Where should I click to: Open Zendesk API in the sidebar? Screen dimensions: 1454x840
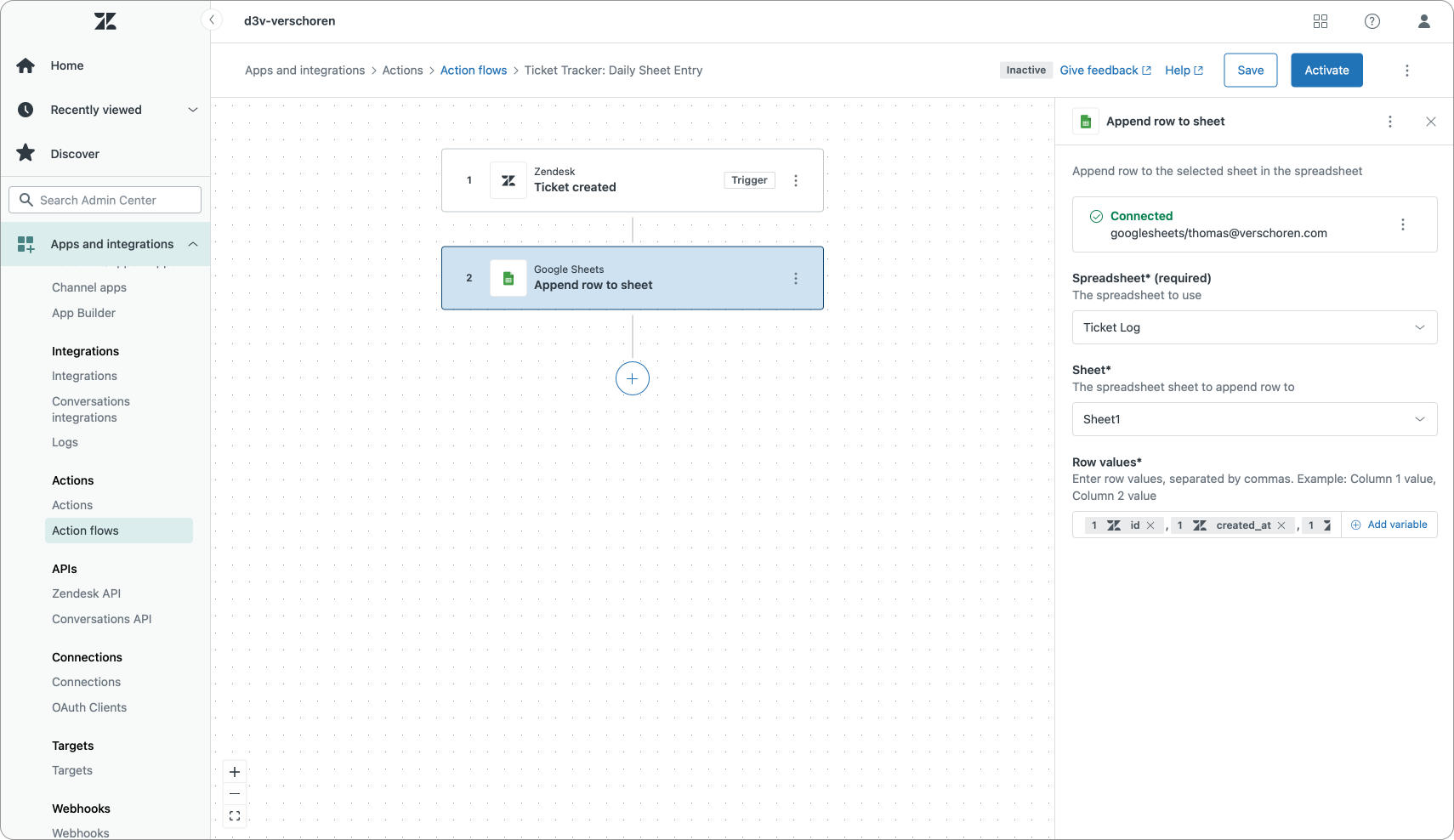(x=86, y=593)
